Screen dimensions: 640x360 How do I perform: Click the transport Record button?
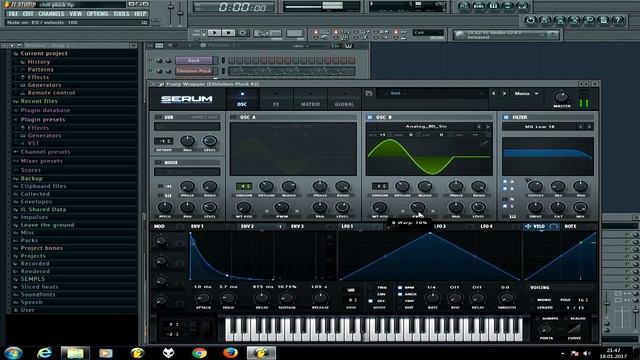[x=242, y=33]
